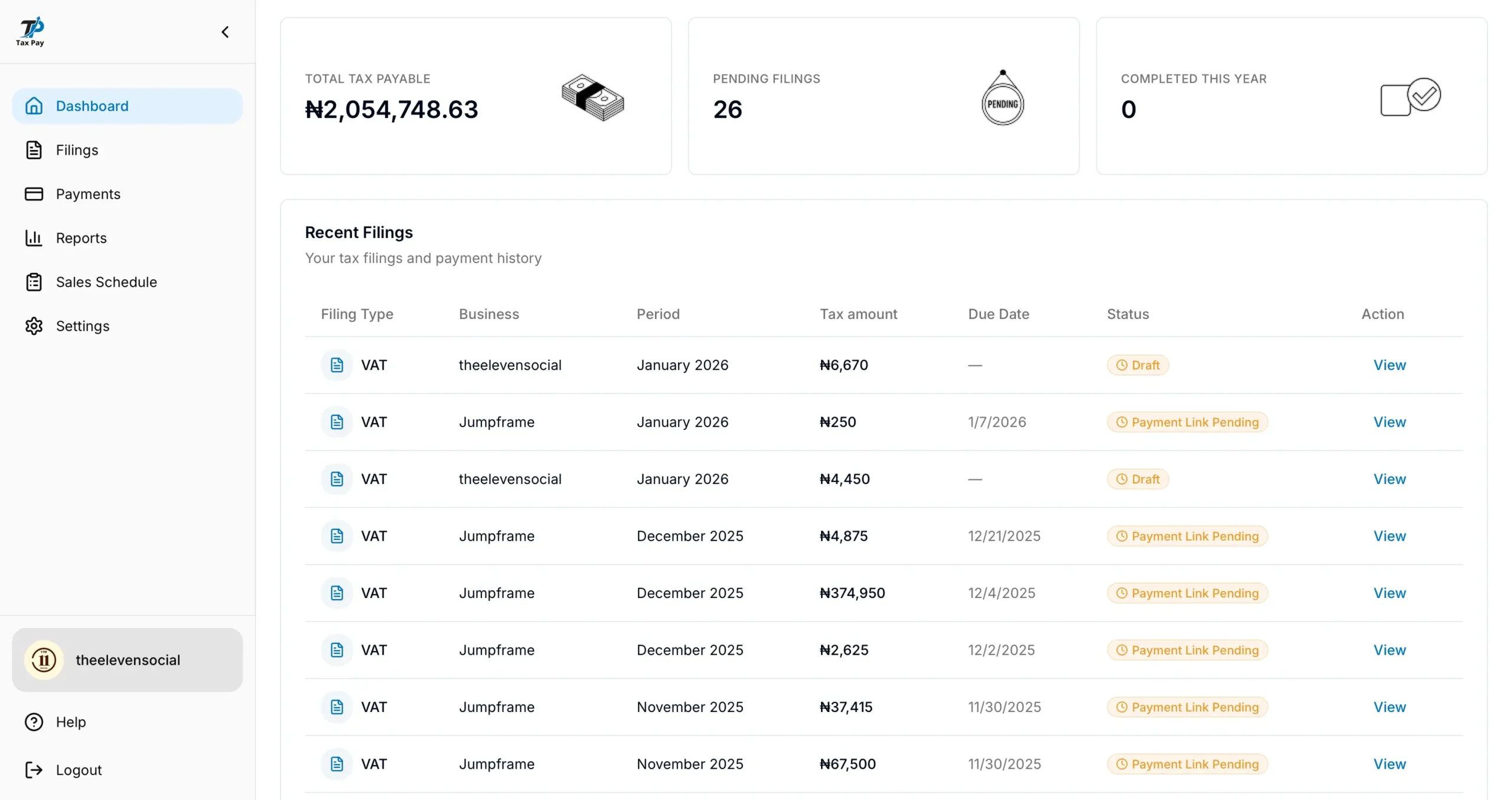The height and width of the screenshot is (800, 1512).
Task: Click Payment Link Pending badge for ₦250 filing
Action: click(1187, 422)
